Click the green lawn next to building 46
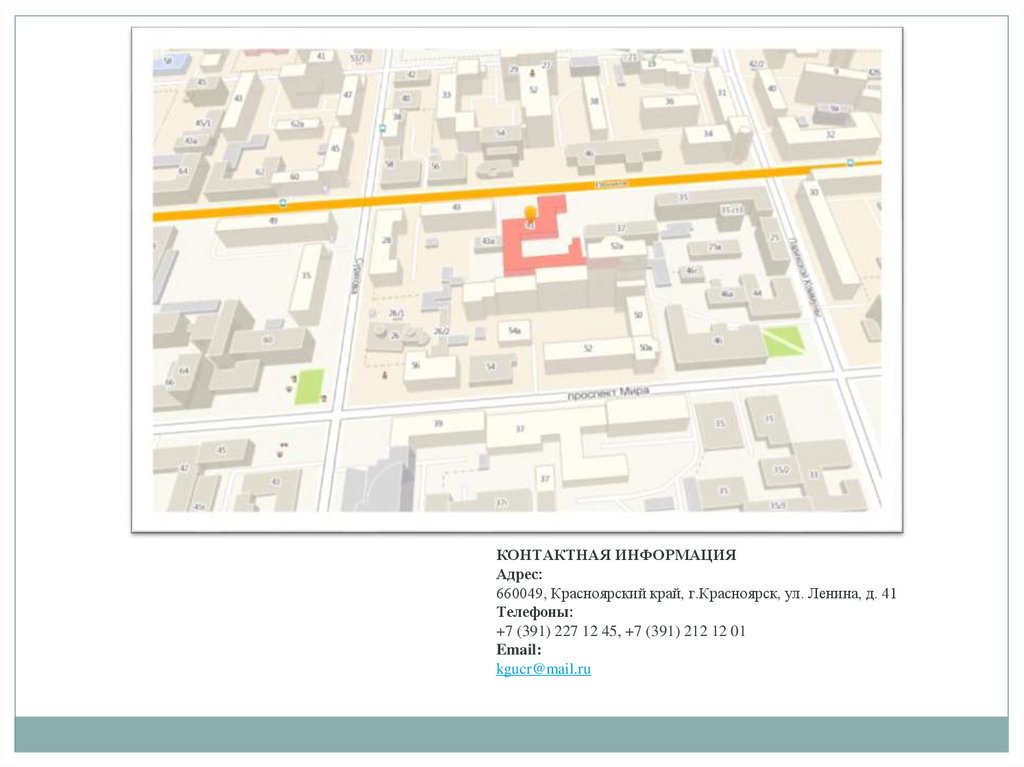This screenshot has height=767, width=1024. (x=784, y=341)
